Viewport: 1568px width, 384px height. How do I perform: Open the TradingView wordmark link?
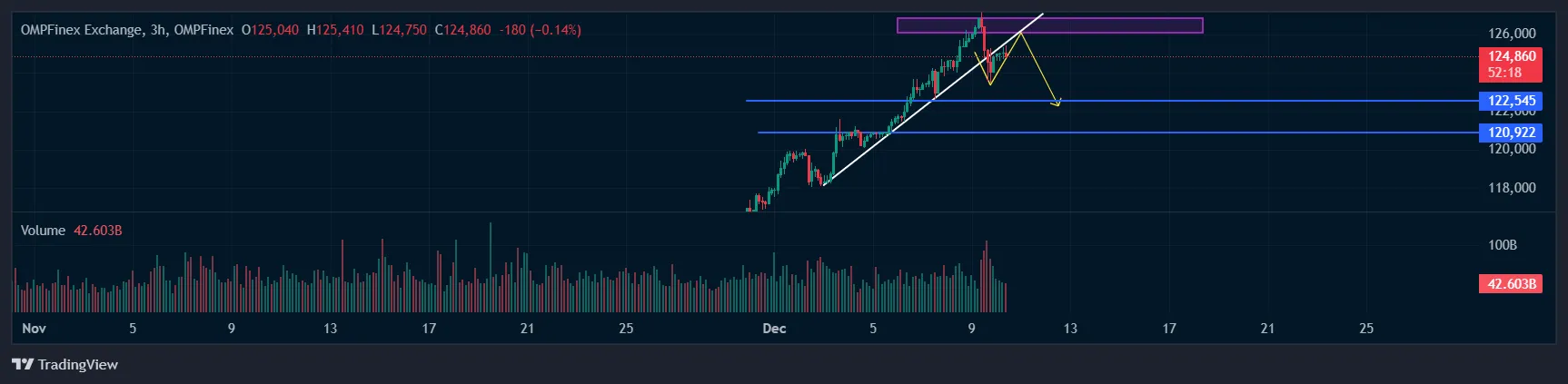pos(78,365)
